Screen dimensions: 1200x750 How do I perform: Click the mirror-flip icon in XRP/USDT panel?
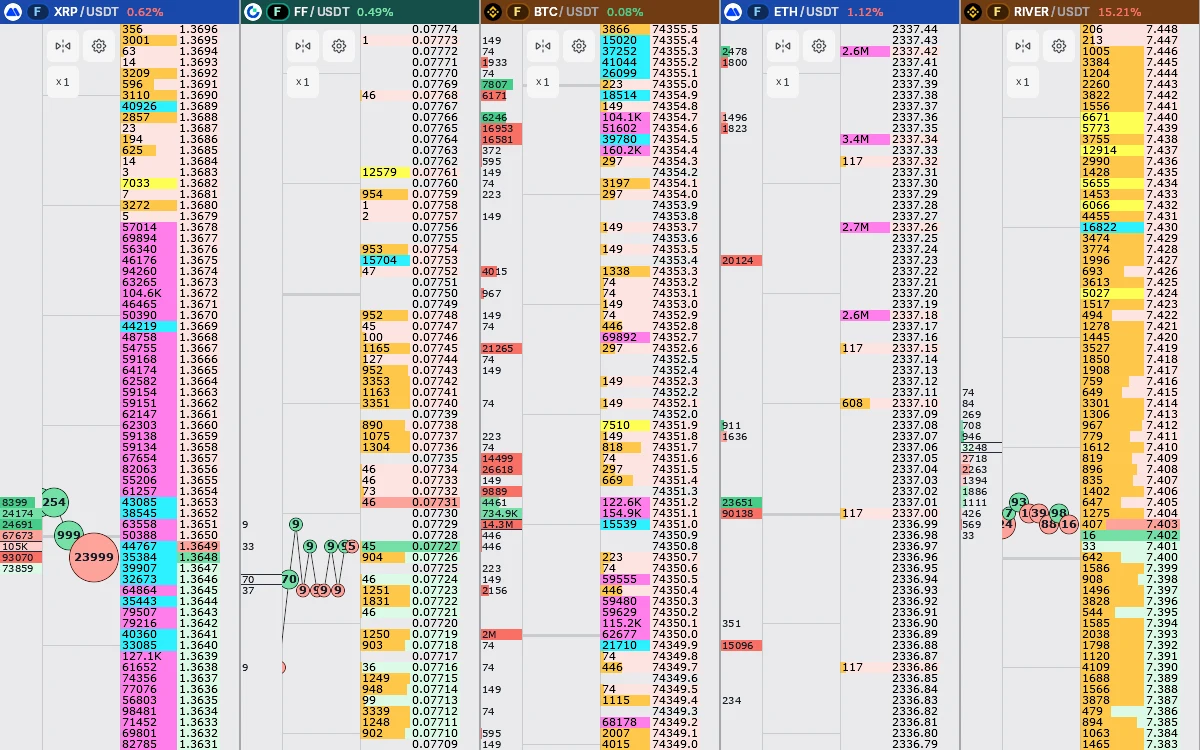62,46
